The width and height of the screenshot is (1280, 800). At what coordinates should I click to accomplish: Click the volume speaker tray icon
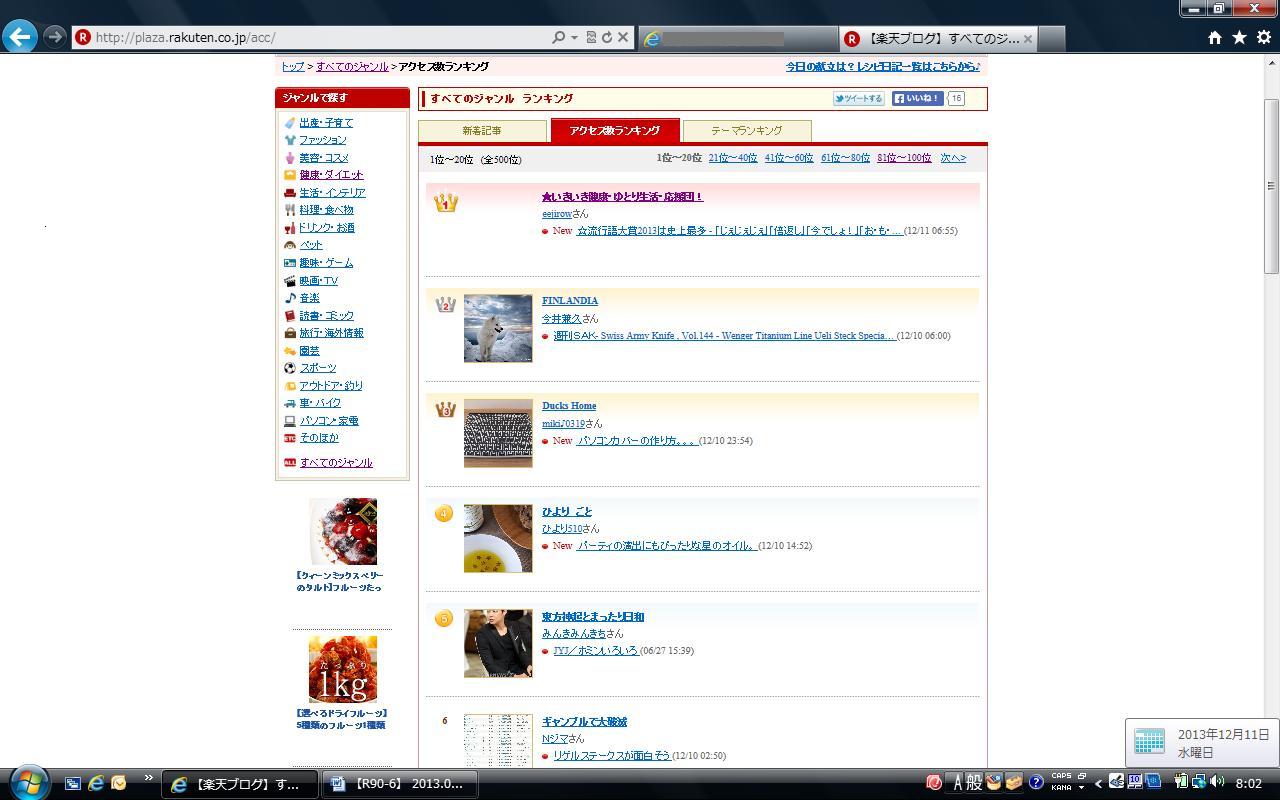pos(1216,782)
